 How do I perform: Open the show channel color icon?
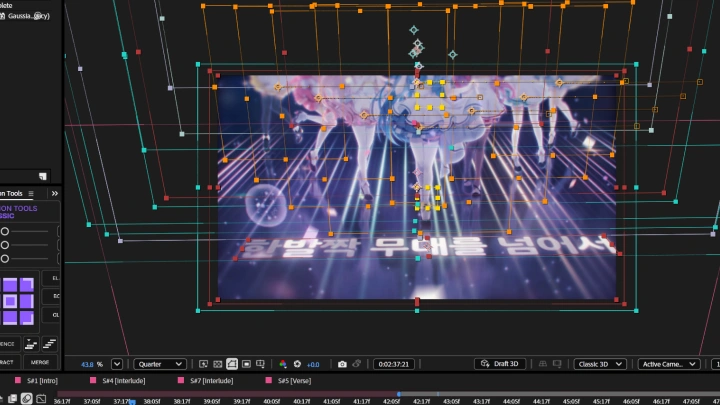[283, 364]
